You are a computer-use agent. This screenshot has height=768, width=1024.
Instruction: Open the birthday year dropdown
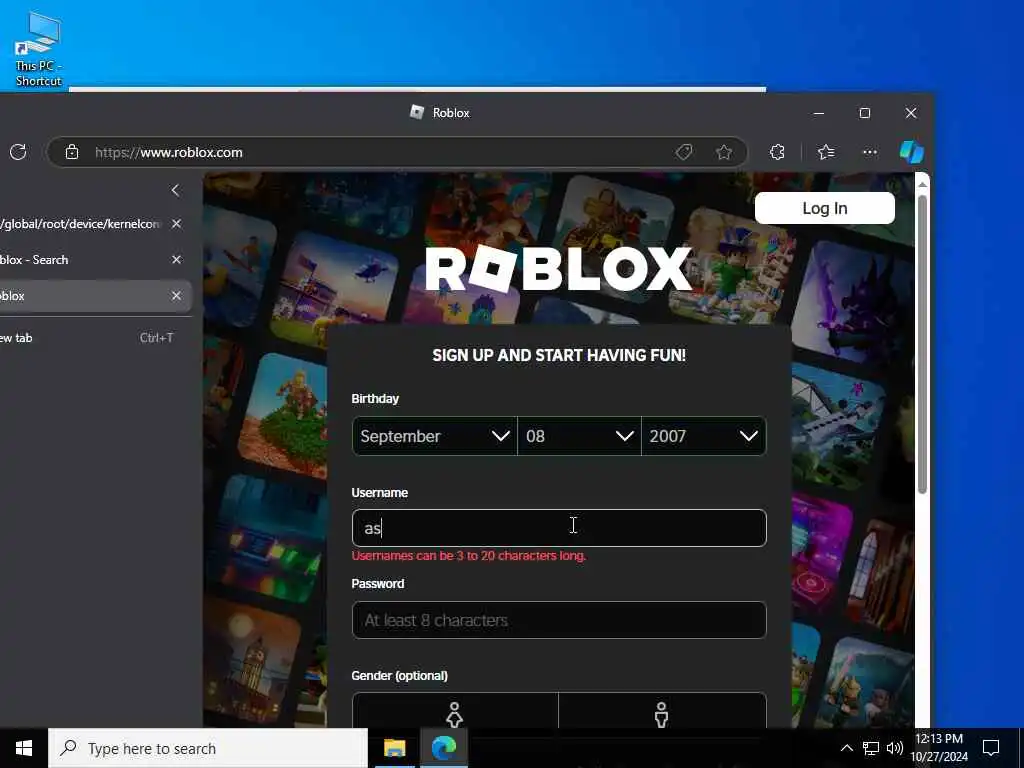[x=703, y=436]
